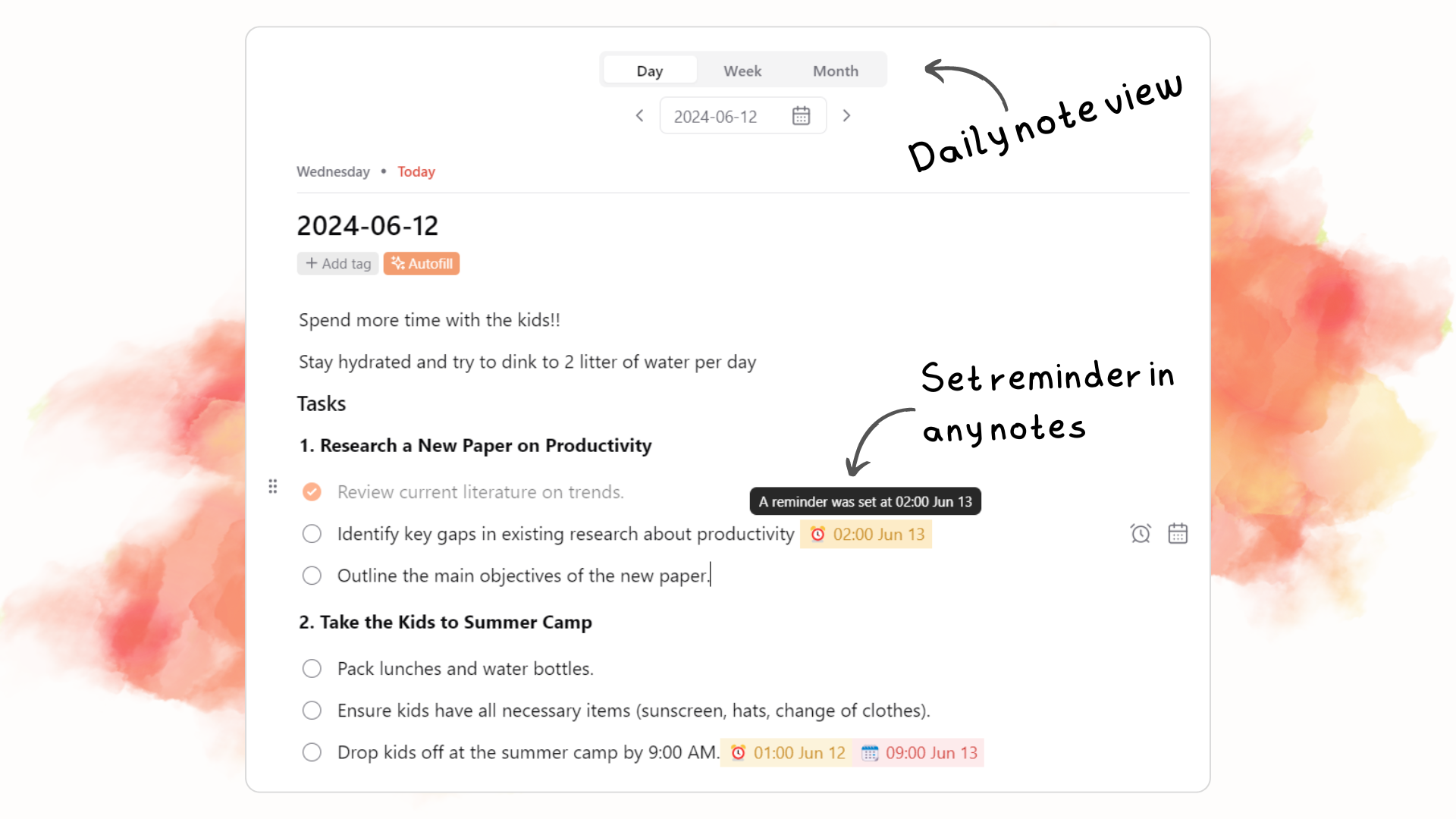This screenshot has height=819, width=1456.
Task: Switch to the Day view tab
Action: click(x=650, y=70)
